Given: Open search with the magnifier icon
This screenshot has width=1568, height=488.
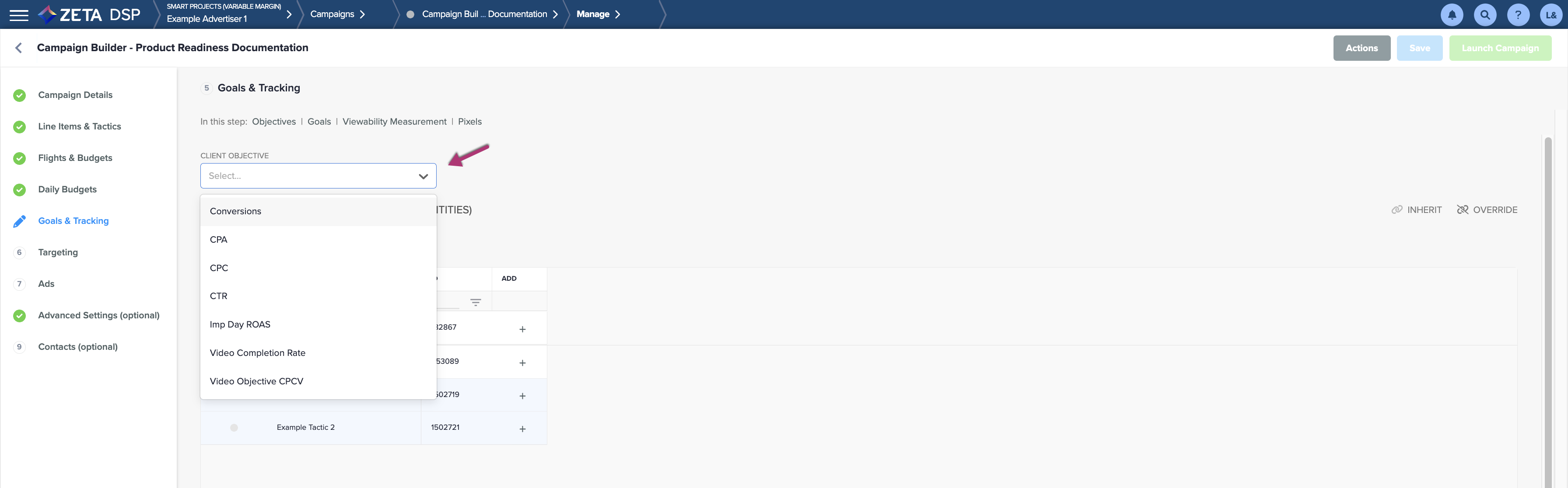Looking at the screenshot, I should [x=1484, y=14].
